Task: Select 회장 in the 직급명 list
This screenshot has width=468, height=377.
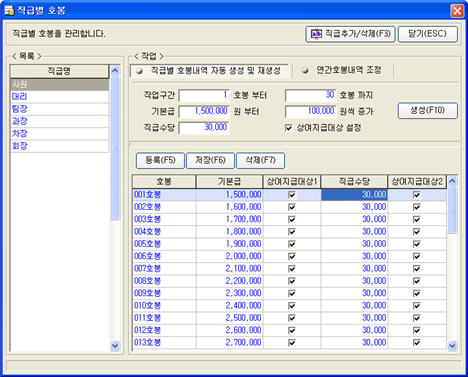Action: (x=60, y=146)
